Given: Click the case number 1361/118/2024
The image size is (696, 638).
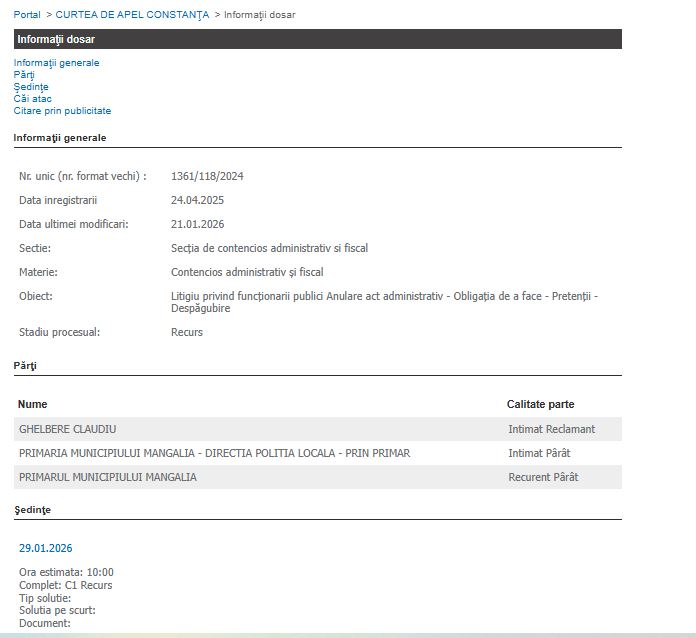Looking at the screenshot, I should 207,176.
